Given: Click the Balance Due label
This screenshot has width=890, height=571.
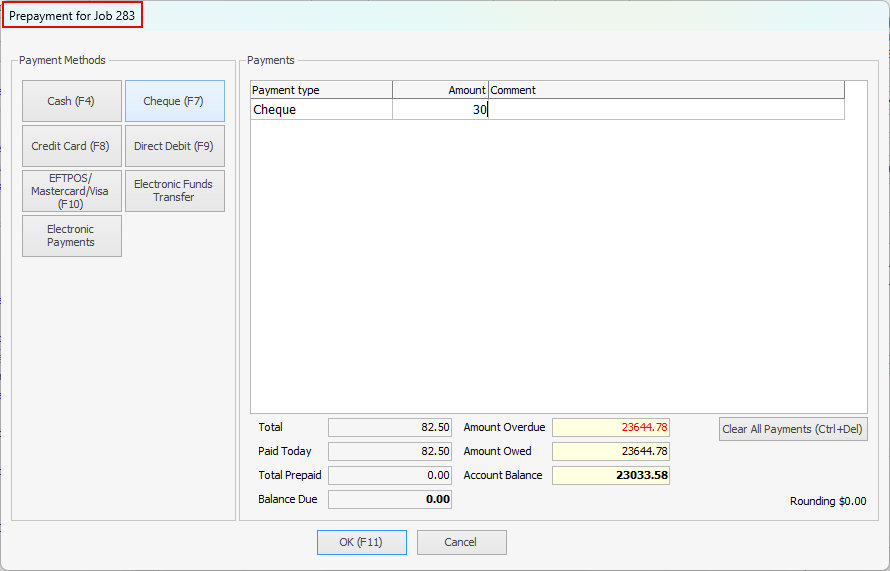Looking at the screenshot, I should (x=288, y=499).
